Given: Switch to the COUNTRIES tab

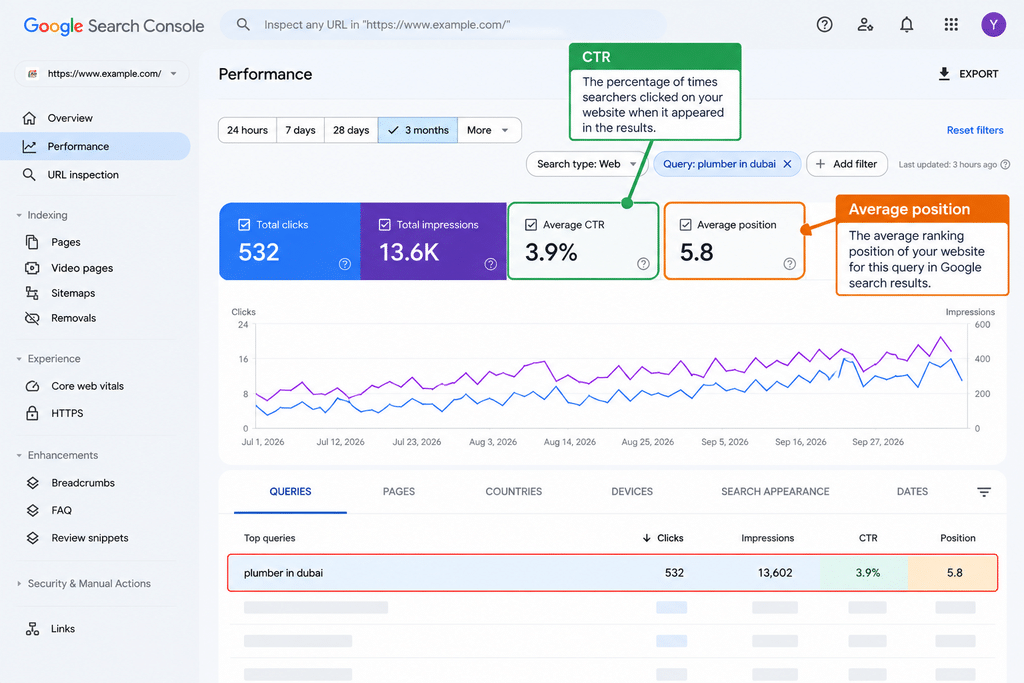Looking at the screenshot, I should pyautogui.click(x=513, y=492).
